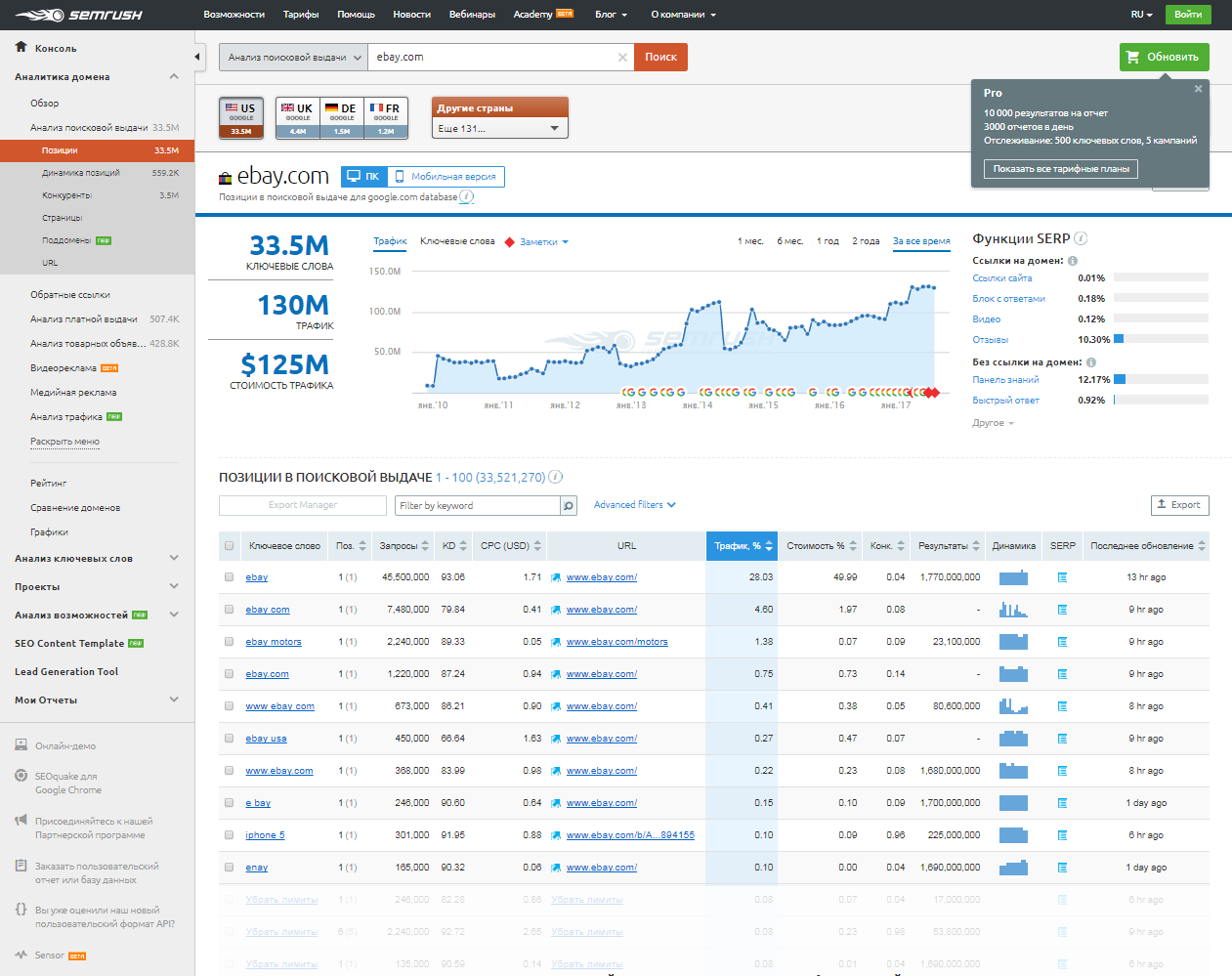Viewport: 1232px width, 976px height.
Task: Select the 1 год time range tab
Action: point(827,239)
